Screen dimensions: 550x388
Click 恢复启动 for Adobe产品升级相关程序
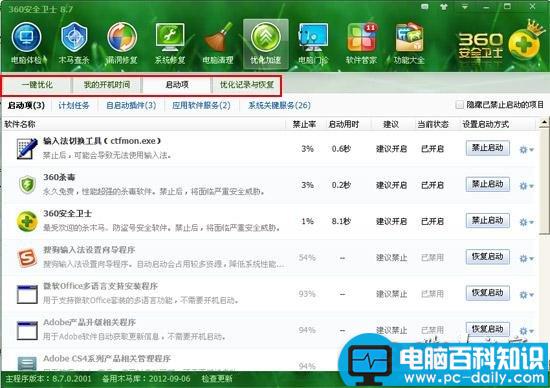click(488, 329)
